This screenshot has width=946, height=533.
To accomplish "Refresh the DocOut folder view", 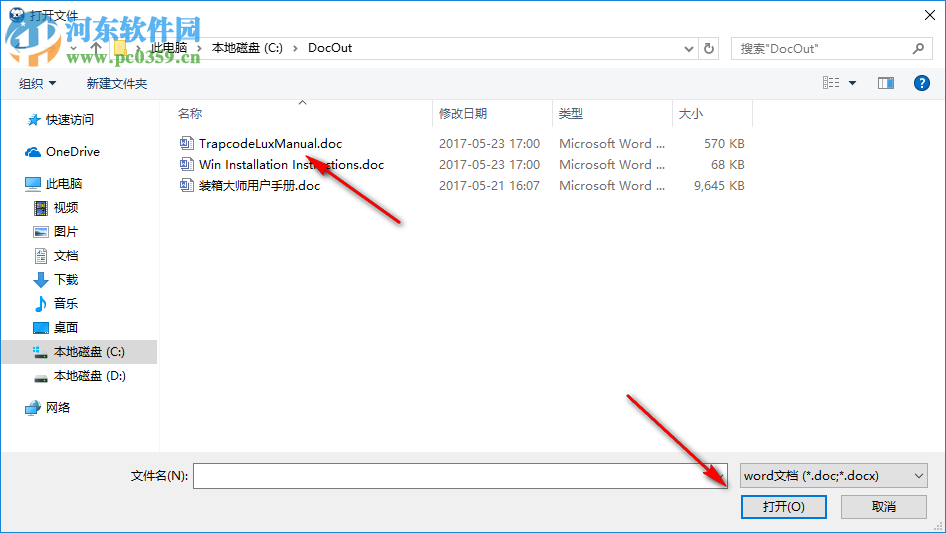I will tap(709, 48).
